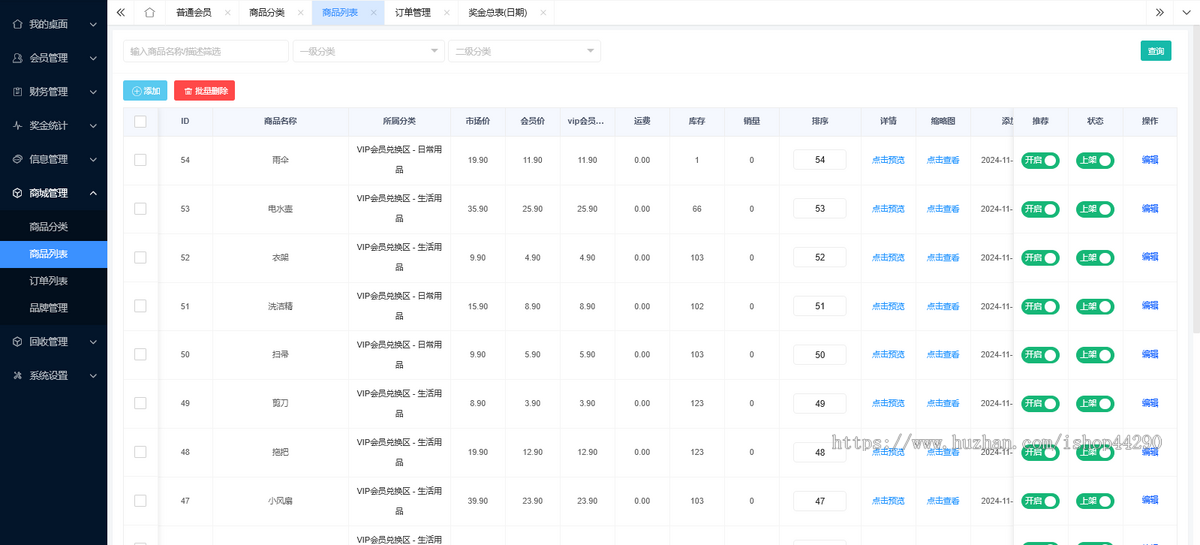
Task: Switch to 订单管理 tab
Action: pos(412,13)
